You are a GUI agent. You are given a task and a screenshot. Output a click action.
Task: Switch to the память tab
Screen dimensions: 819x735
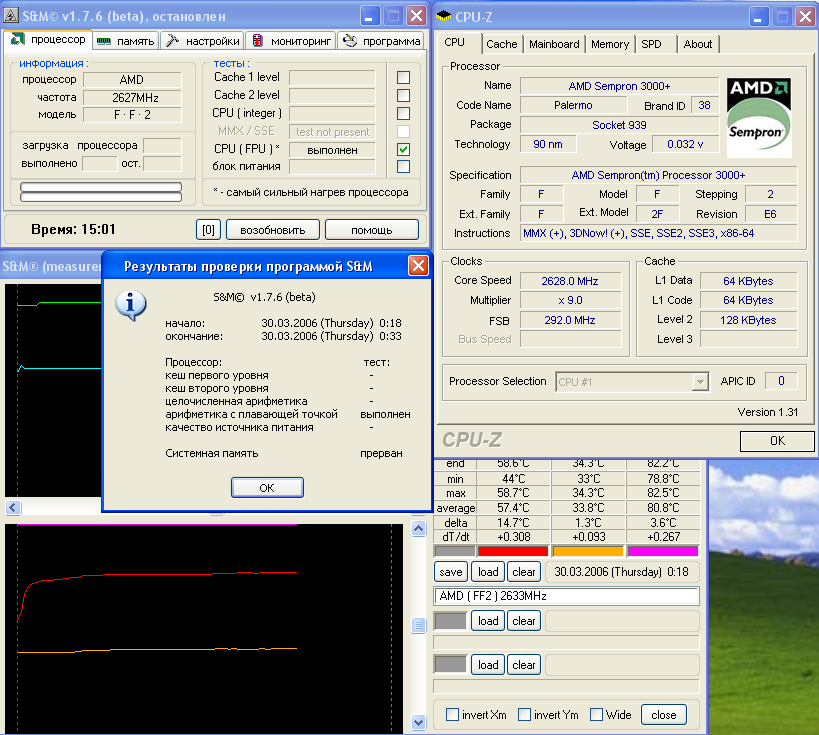[126, 41]
